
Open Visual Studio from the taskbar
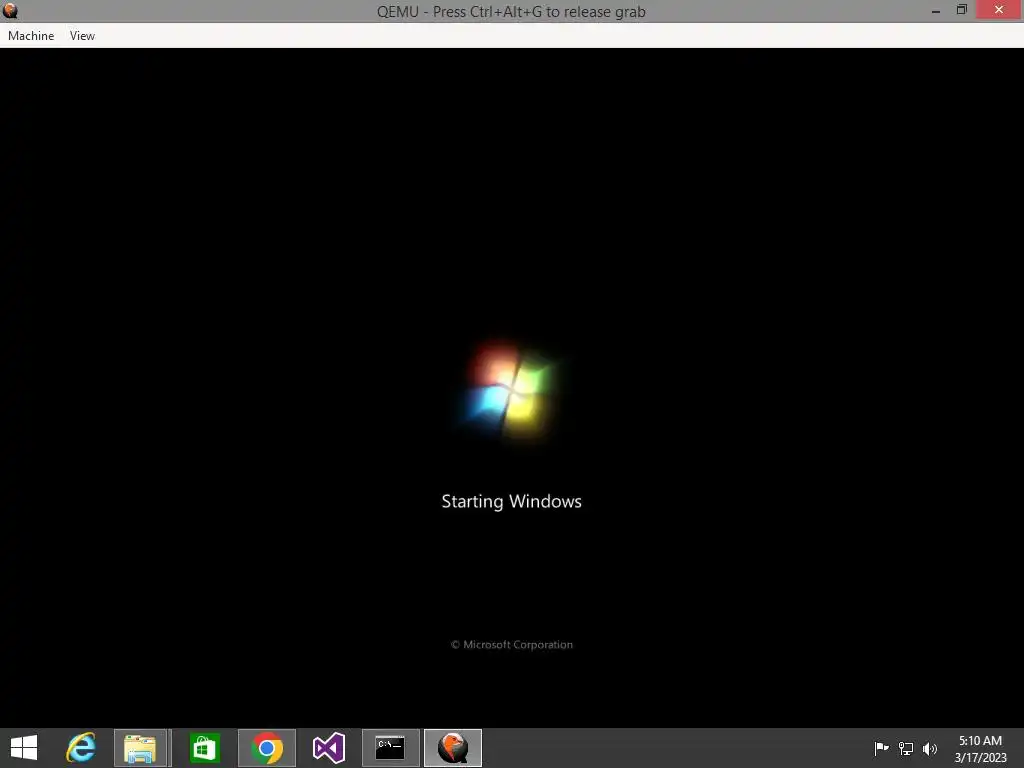[328, 748]
